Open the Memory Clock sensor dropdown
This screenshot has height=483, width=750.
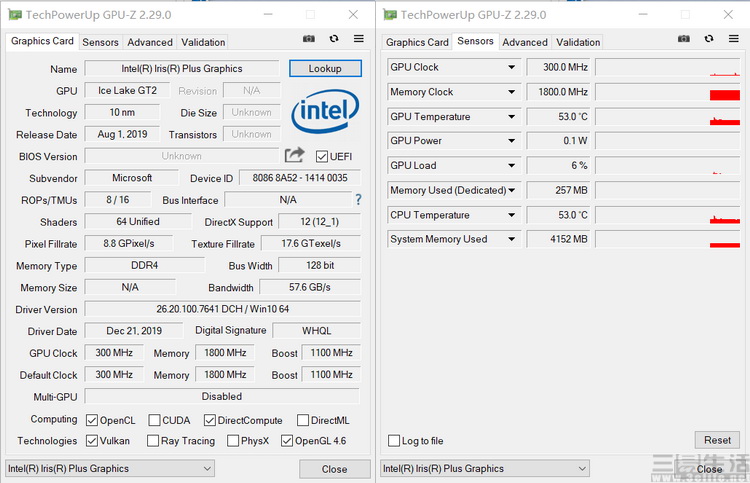tap(511, 92)
